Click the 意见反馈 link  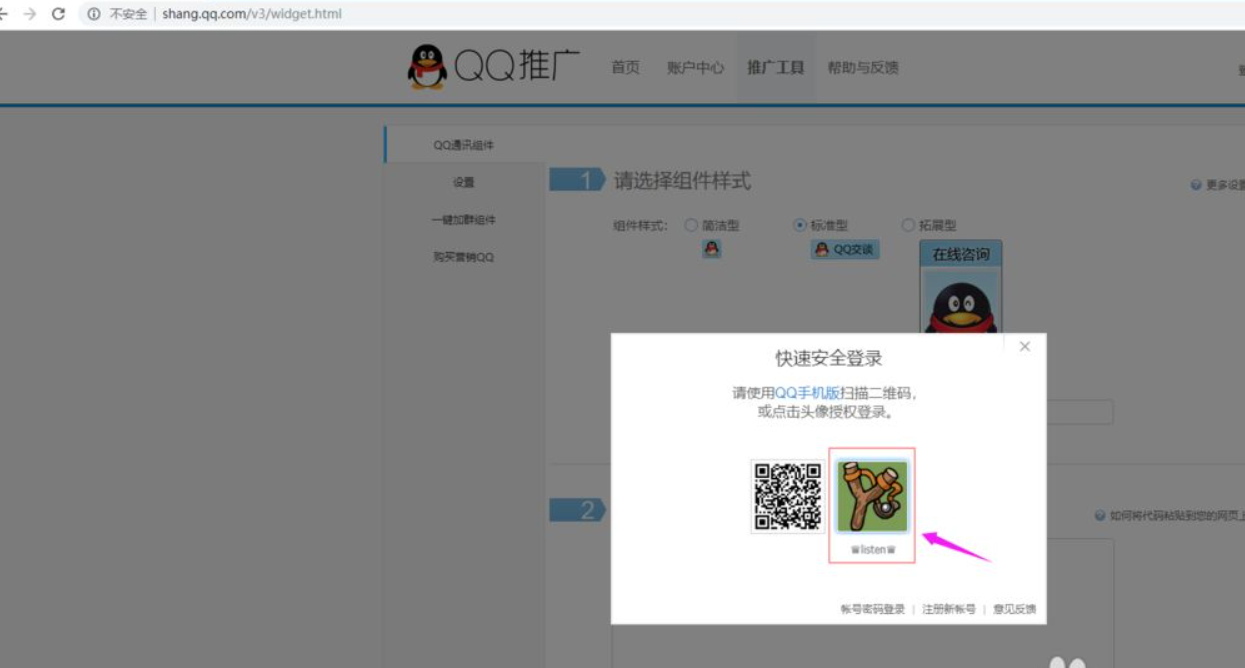click(x=1014, y=609)
